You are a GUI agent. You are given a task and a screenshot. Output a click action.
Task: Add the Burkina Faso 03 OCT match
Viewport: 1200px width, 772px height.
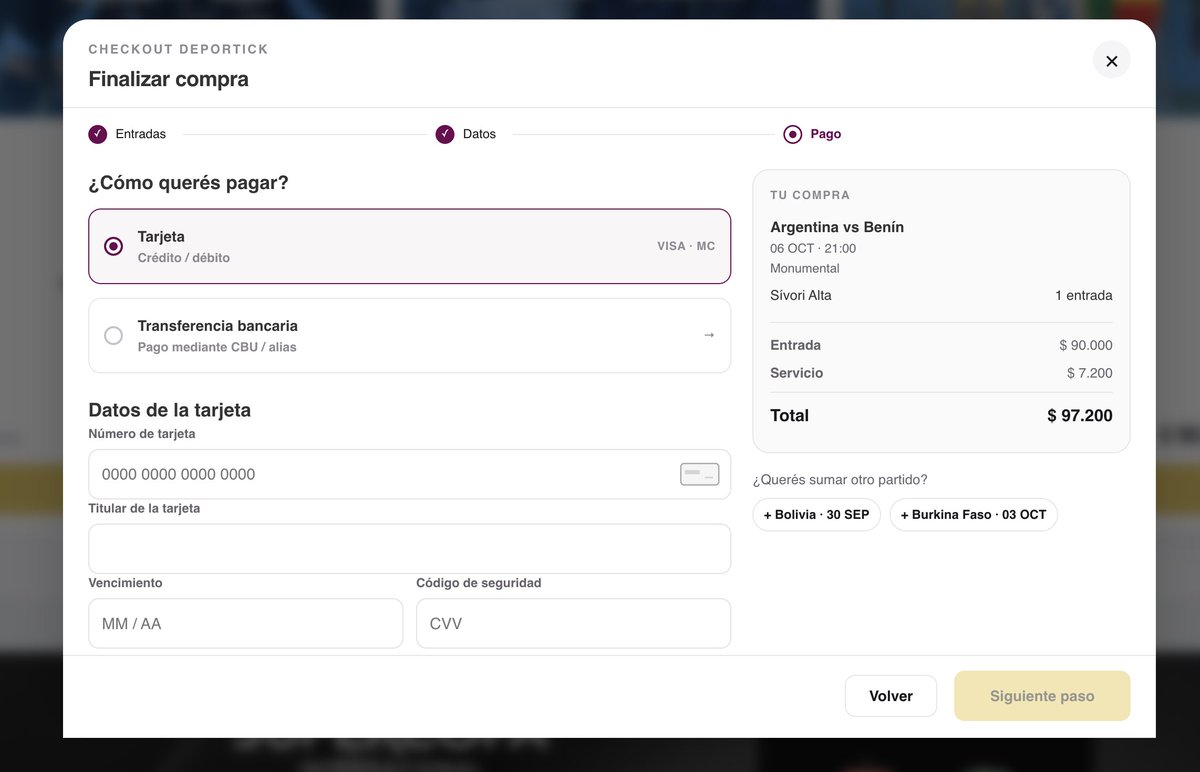pos(973,515)
